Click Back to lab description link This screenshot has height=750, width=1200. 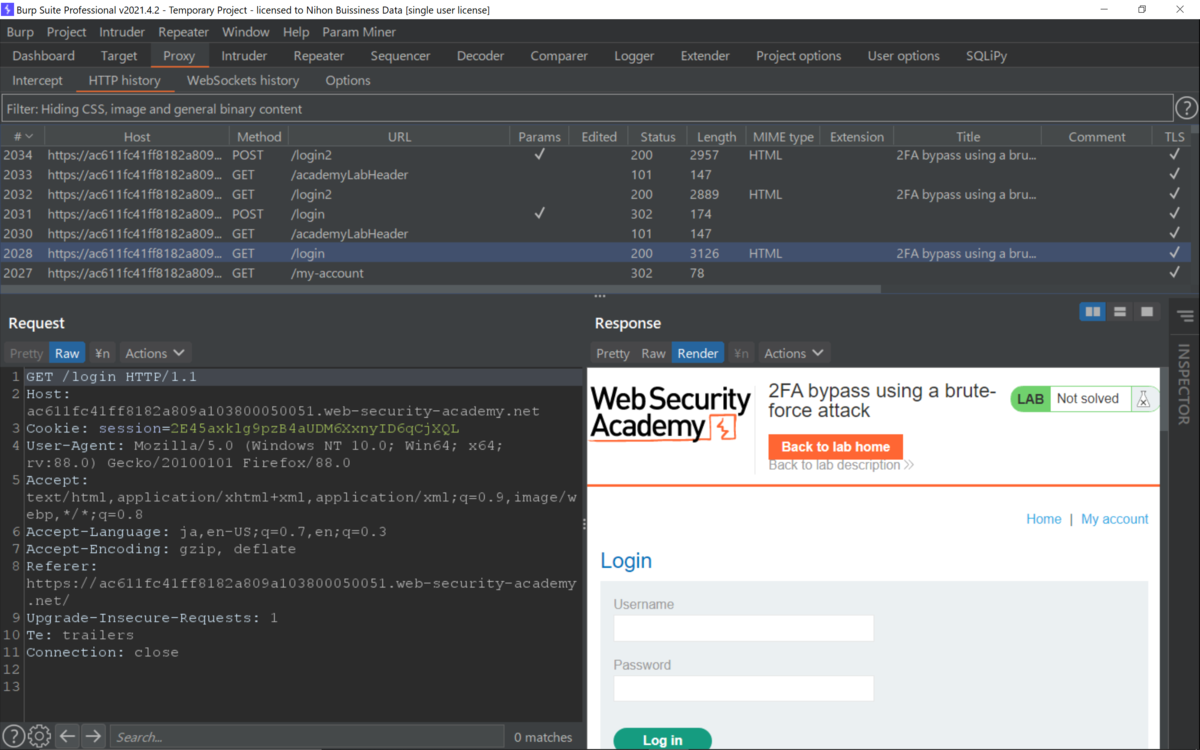coord(841,465)
